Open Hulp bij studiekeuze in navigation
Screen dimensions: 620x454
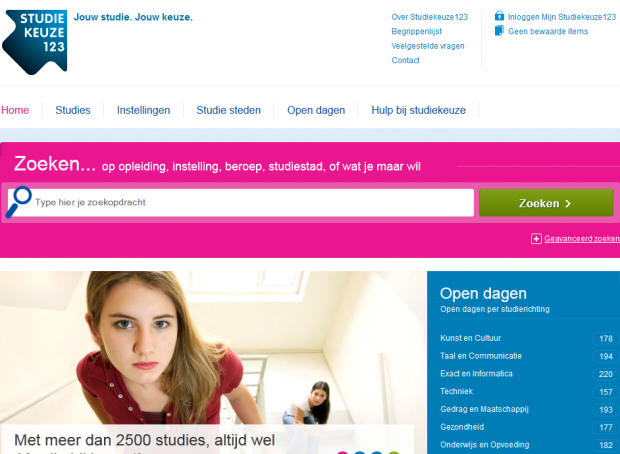pos(418,110)
